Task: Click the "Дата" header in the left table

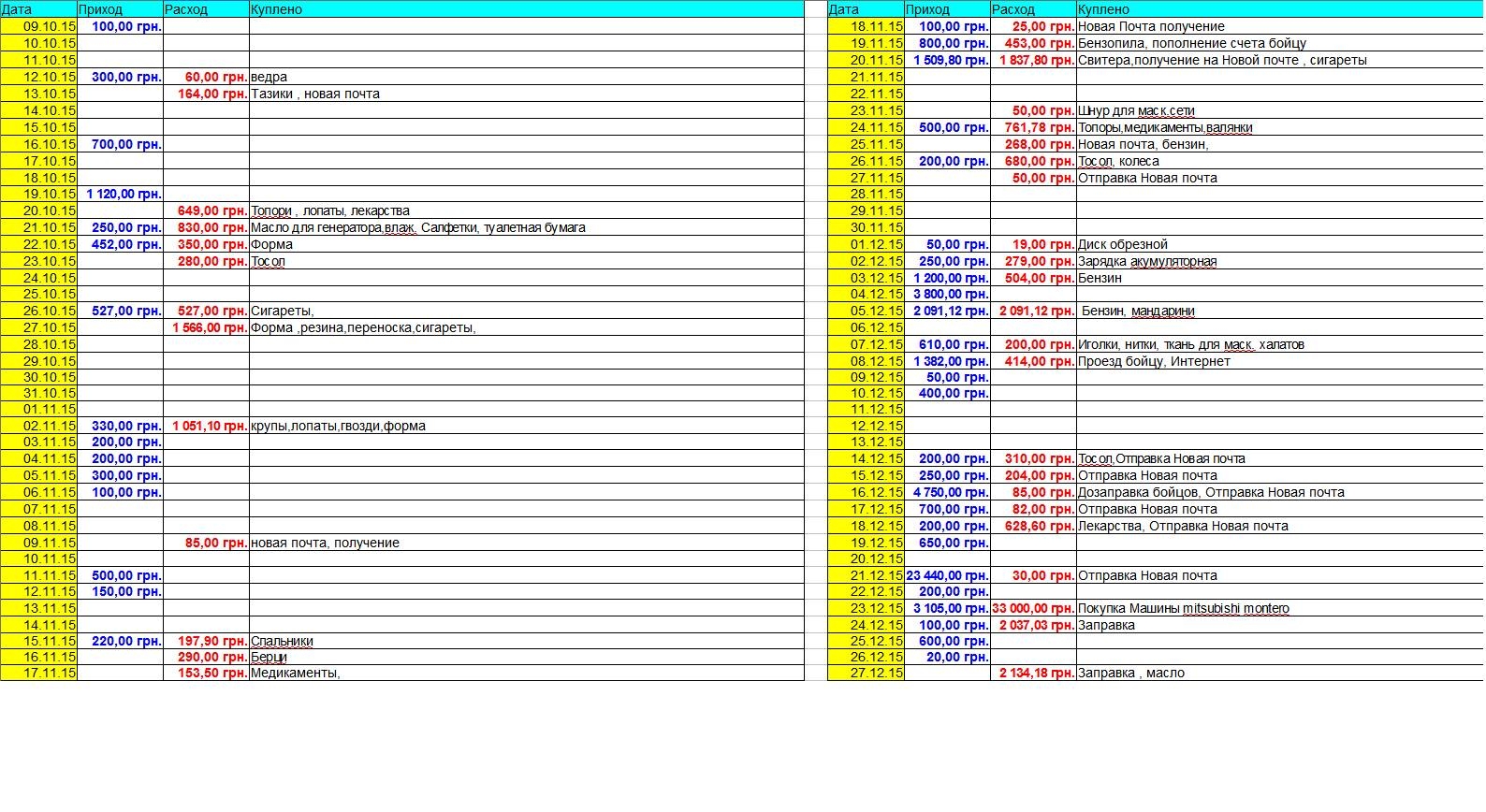Action: 37,9
